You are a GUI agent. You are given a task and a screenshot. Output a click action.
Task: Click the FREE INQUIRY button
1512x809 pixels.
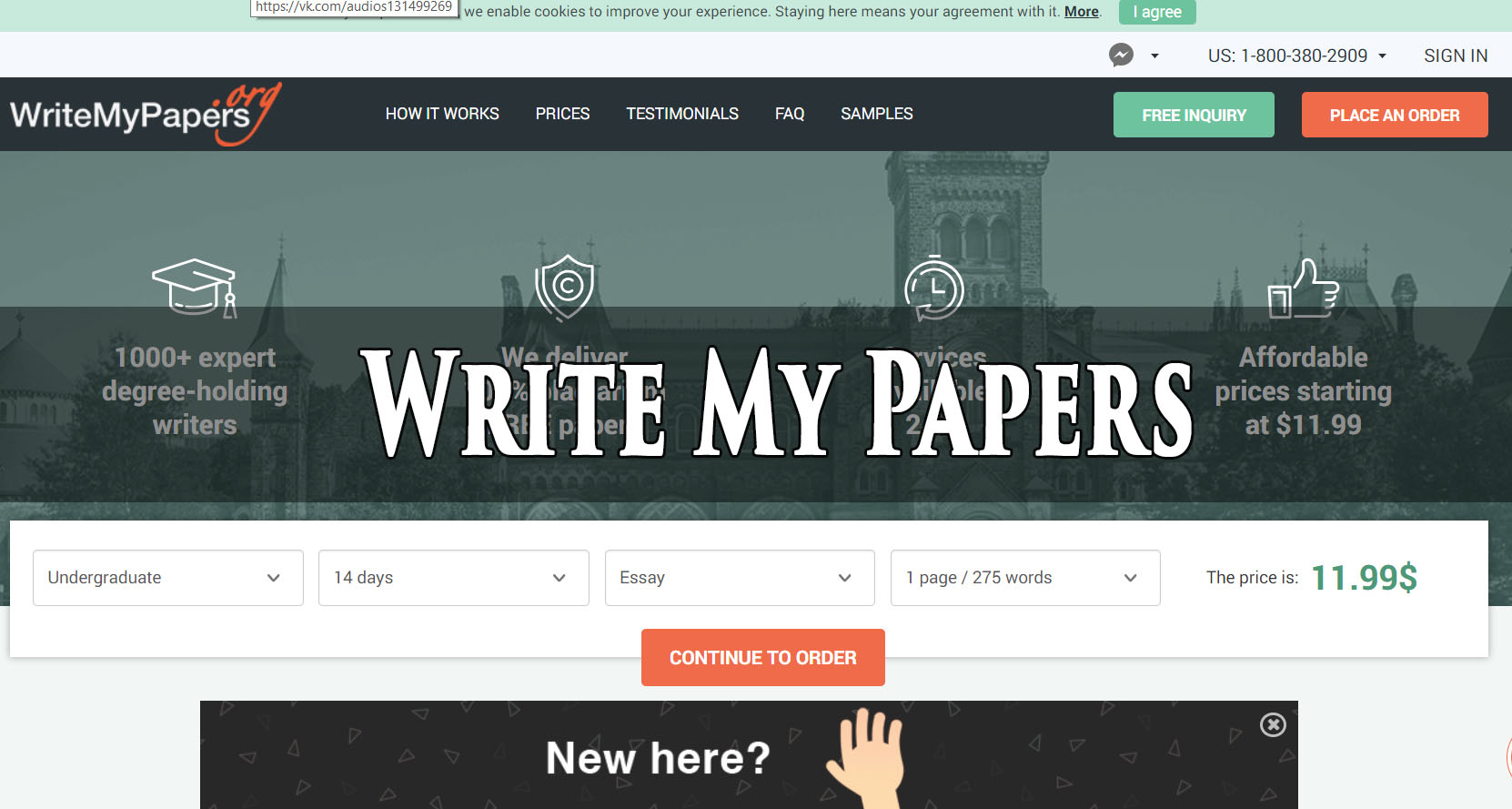[x=1194, y=115]
